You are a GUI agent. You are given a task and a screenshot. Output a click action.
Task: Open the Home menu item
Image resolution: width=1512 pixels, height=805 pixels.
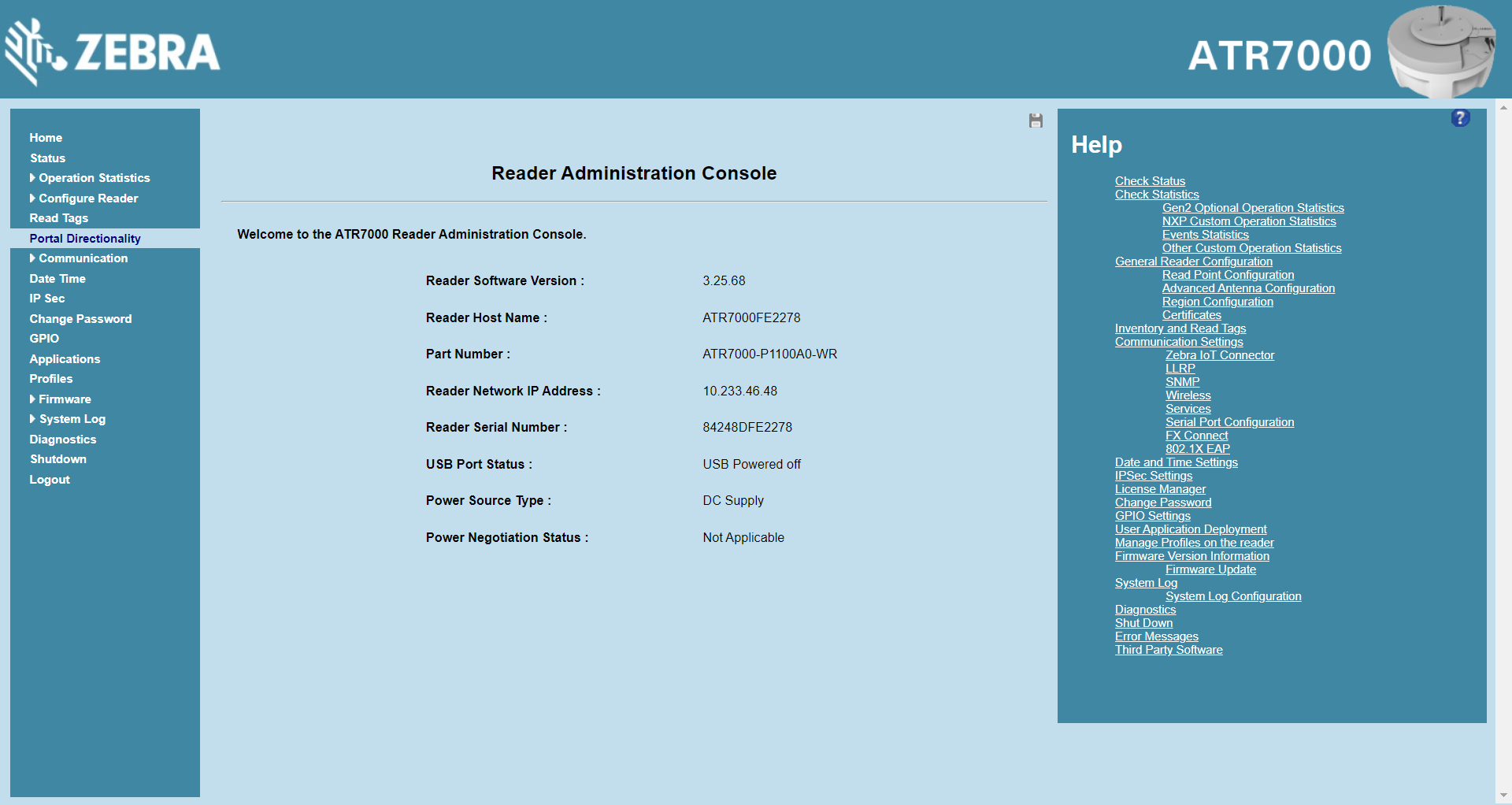[46, 138]
